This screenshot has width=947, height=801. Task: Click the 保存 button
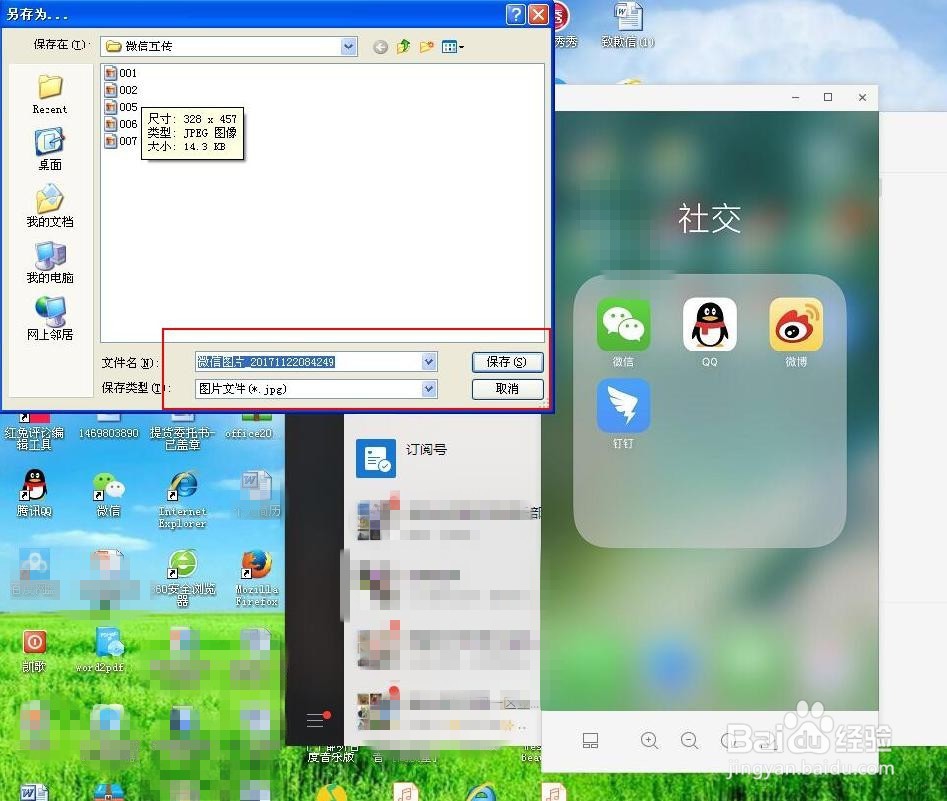click(x=507, y=362)
